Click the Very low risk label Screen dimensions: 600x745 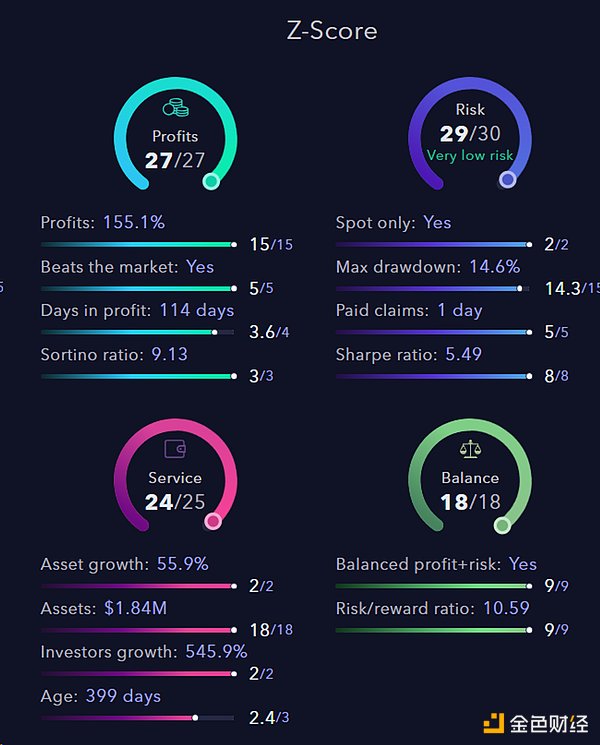pyautogui.click(x=469, y=155)
